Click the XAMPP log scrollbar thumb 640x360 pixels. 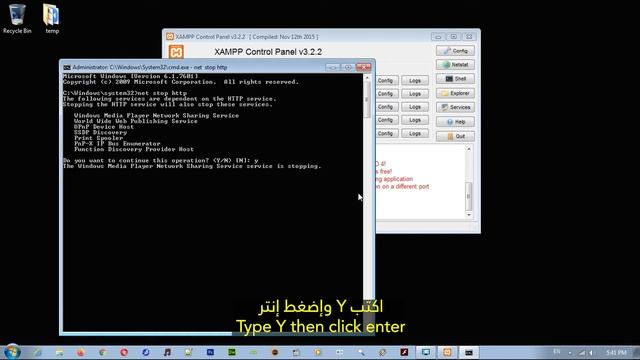[x=469, y=196]
